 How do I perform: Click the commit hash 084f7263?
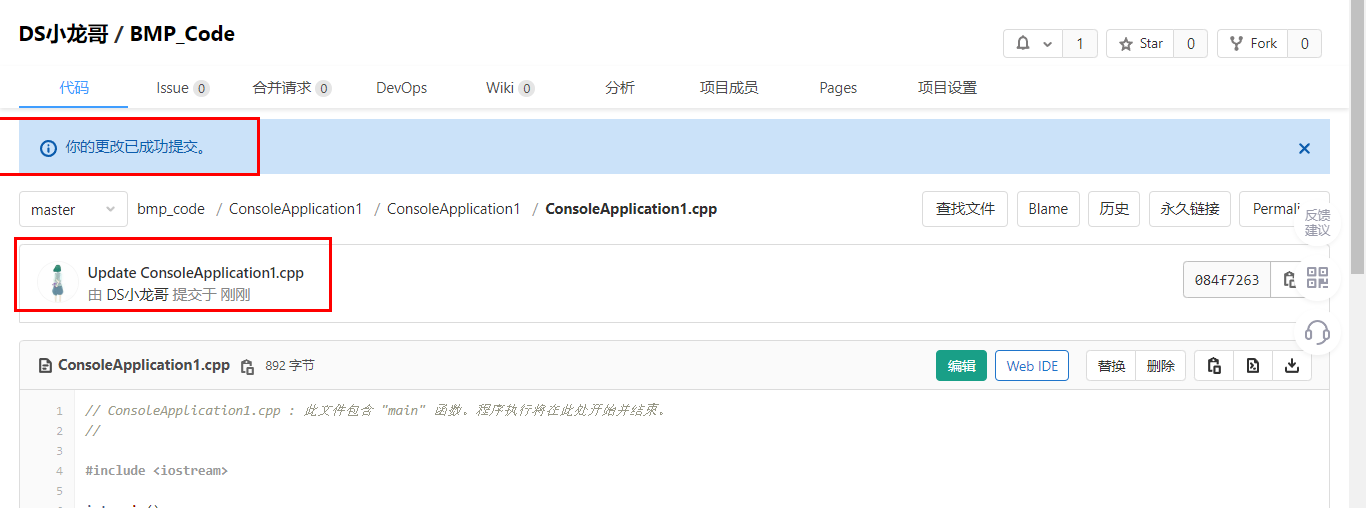[x=1227, y=280]
